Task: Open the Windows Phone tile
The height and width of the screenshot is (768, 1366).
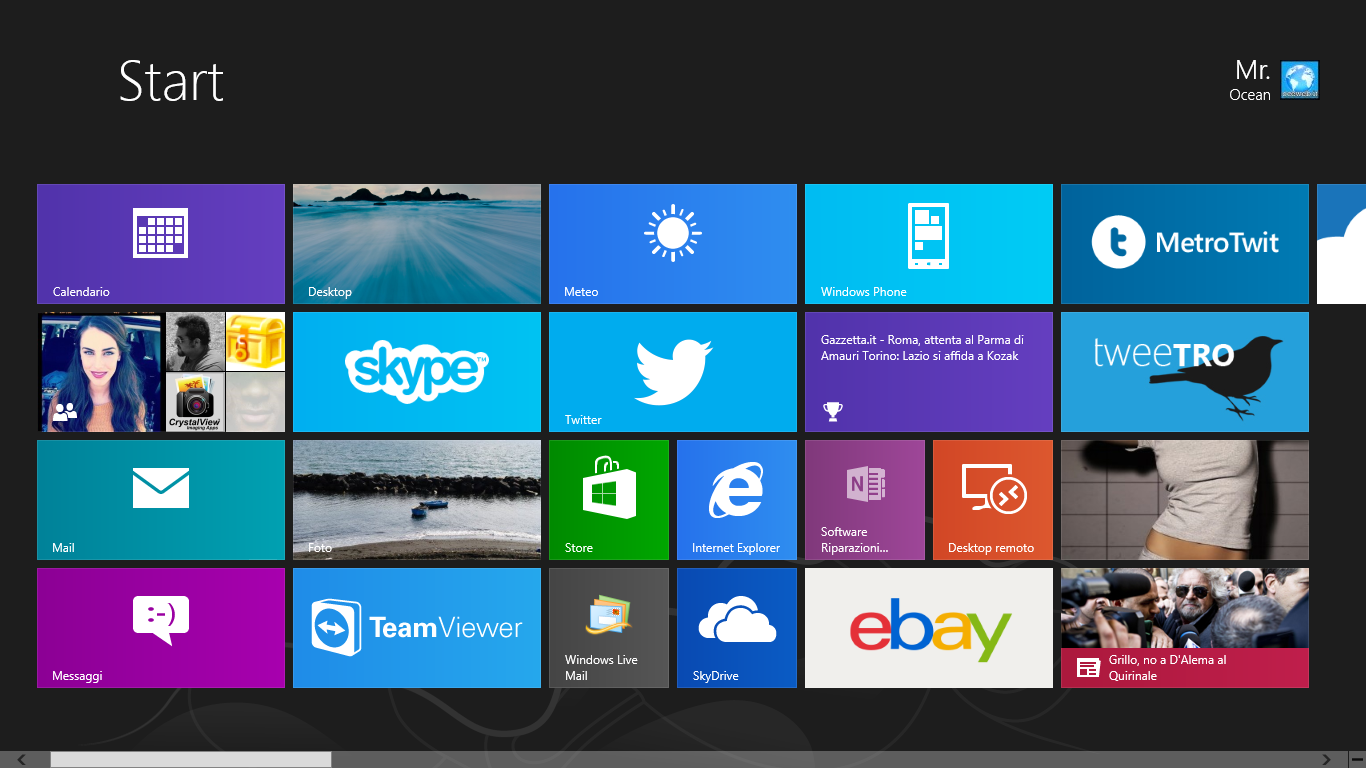Action: click(x=929, y=244)
